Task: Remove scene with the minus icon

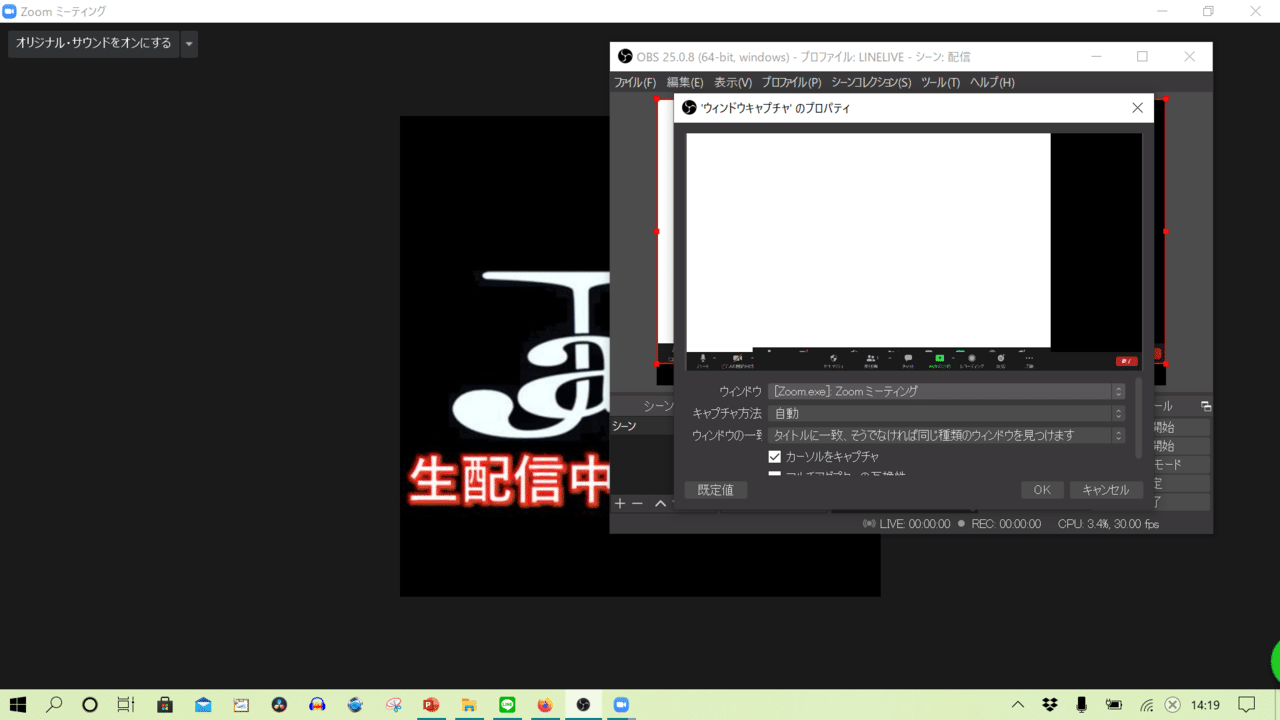Action: (637, 503)
